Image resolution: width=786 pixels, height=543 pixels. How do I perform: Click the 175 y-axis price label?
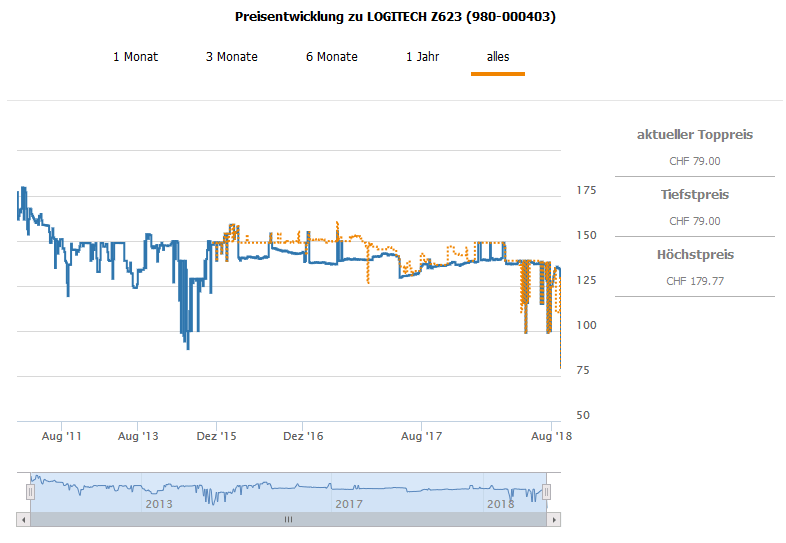(586, 190)
